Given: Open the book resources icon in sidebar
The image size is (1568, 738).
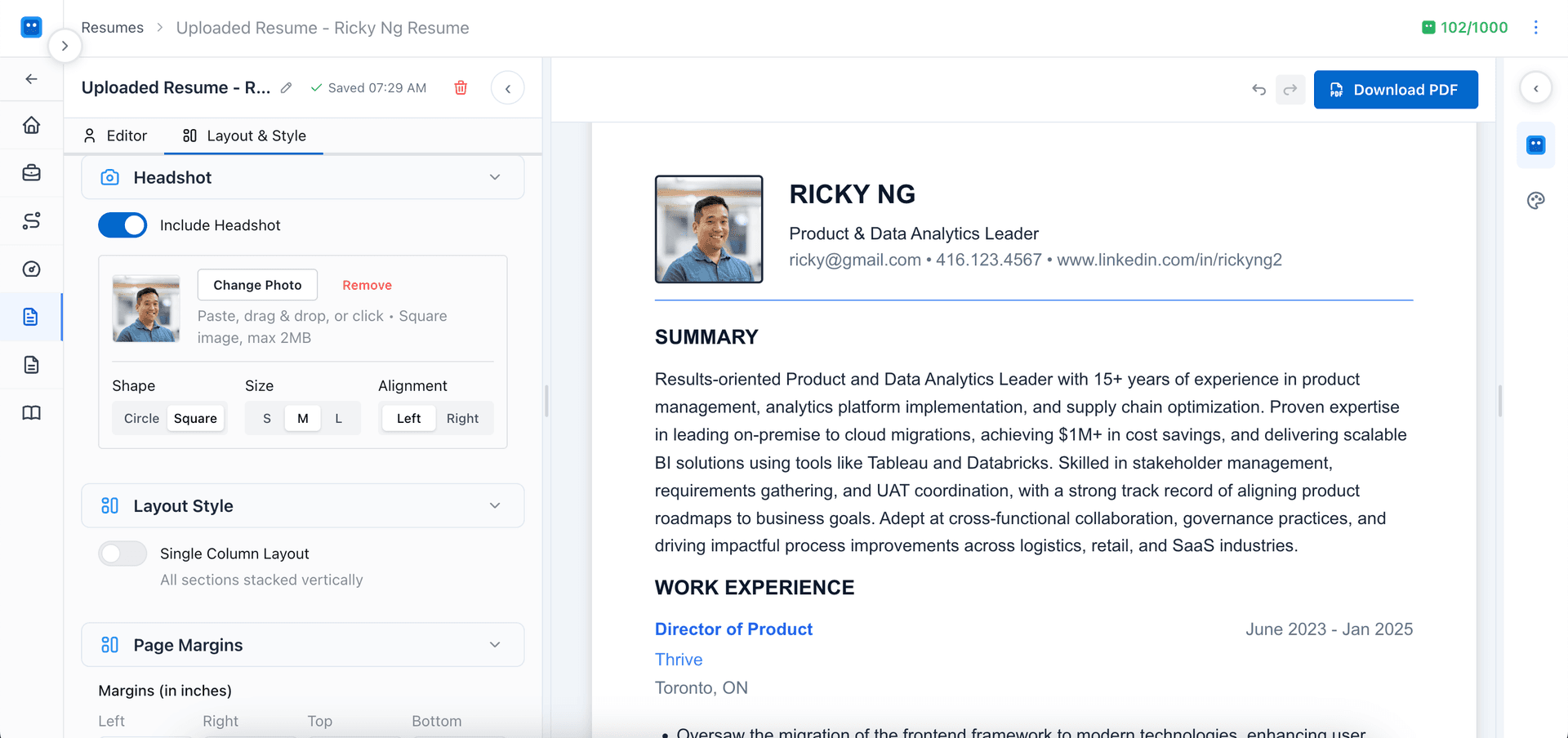Looking at the screenshot, I should tap(31, 413).
